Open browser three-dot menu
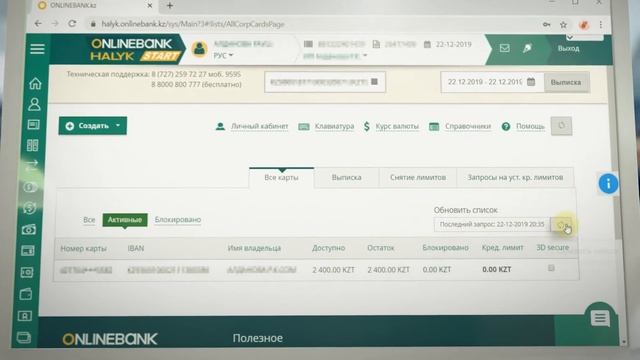 pos(601,25)
